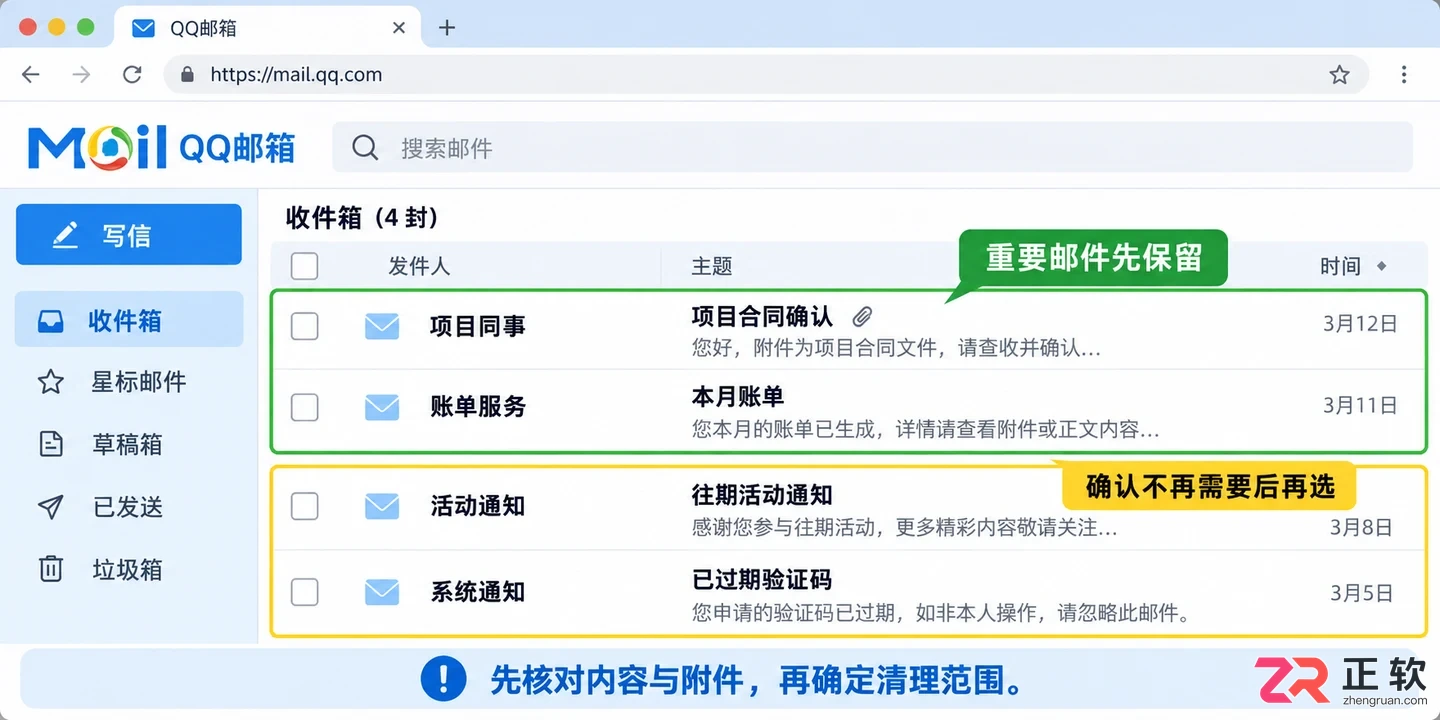The width and height of the screenshot is (1440, 720).
Task: Open the browser three-dot menu
Action: coord(1404,75)
